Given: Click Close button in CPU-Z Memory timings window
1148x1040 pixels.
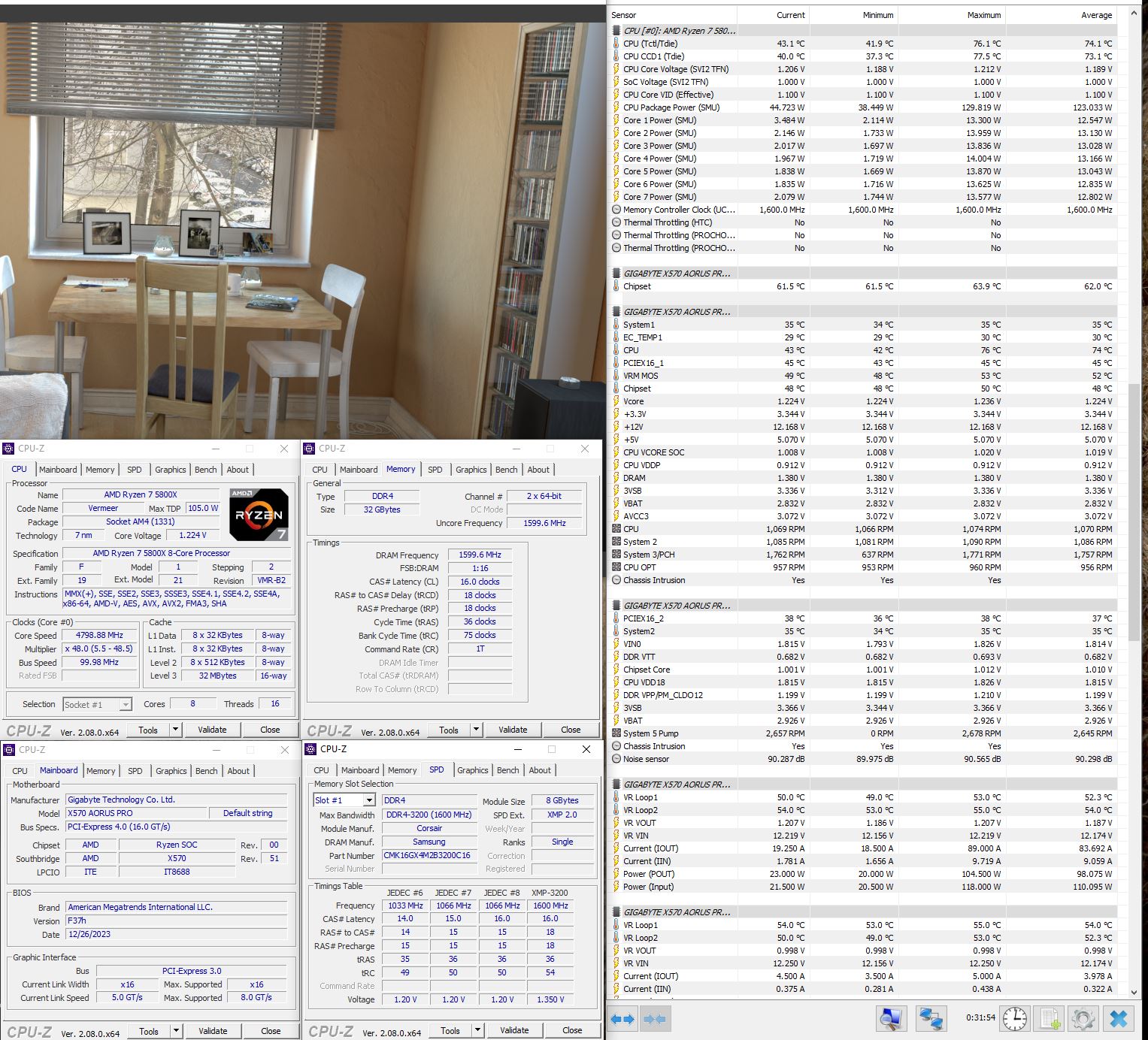Looking at the screenshot, I should (x=571, y=730).
